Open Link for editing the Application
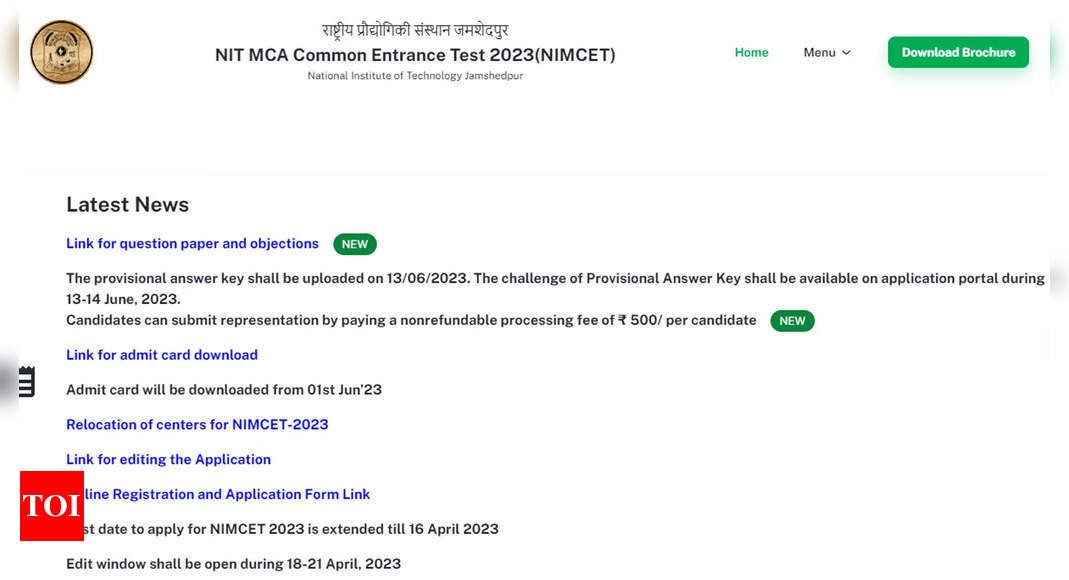Image resolution: width=1069 pixels, height=580 pixels. tap(168, 459)
